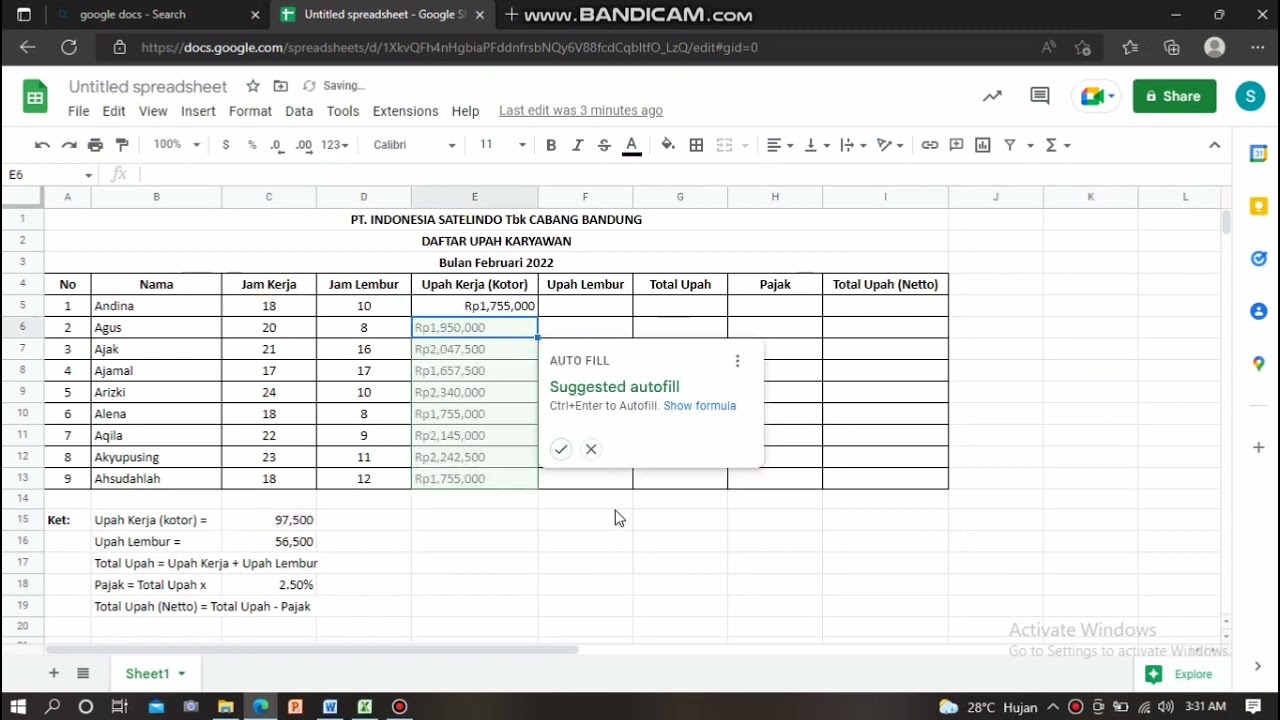
Task: Click the Insert comment icon
Action: click(x=956, y=145)
